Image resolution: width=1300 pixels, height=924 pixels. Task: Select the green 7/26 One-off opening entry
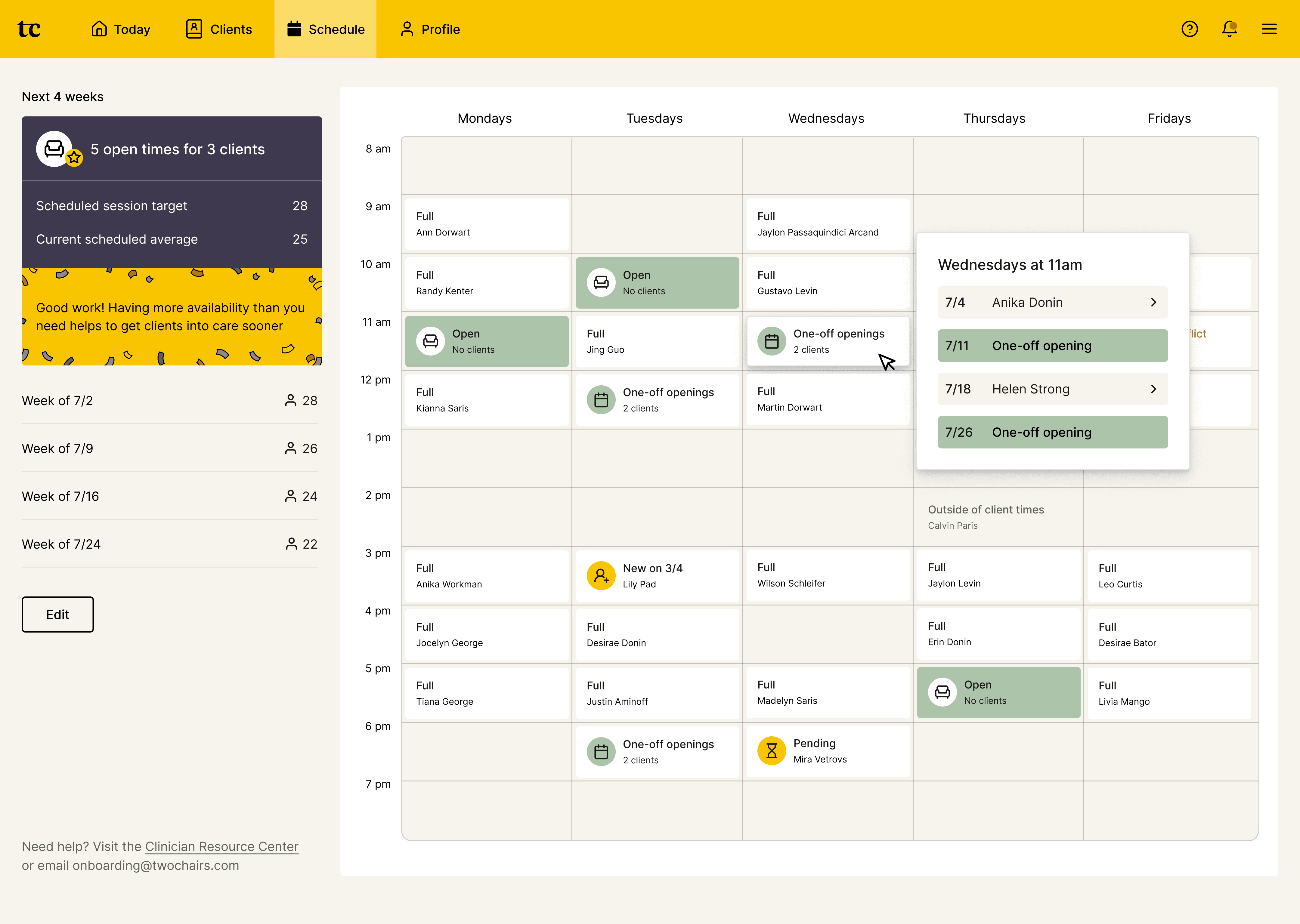[1052, 433]
